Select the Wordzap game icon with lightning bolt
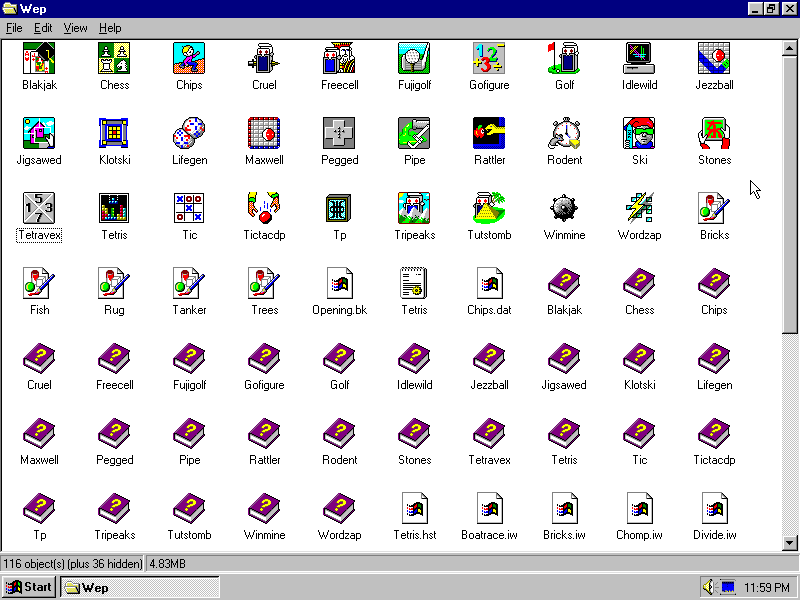The height and width of the screenshot is (600, 800). (x=639, y=208)
